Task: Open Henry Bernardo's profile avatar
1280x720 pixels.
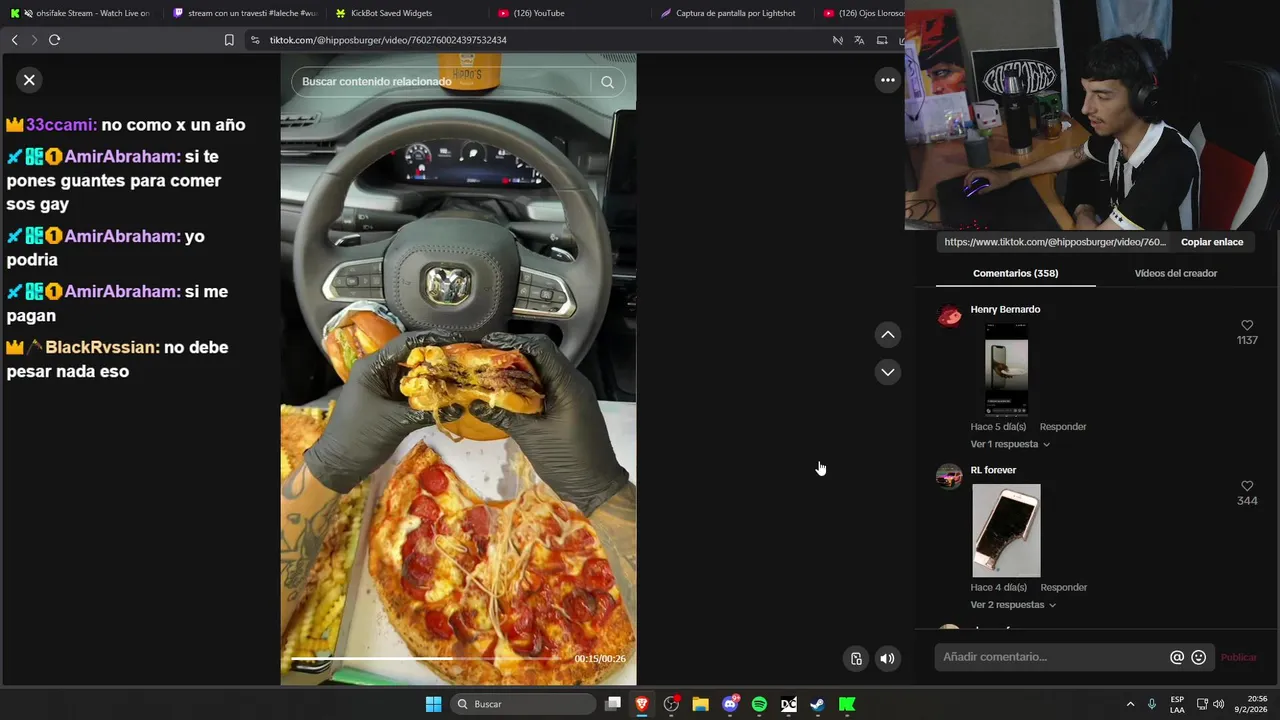Action: 949,316
